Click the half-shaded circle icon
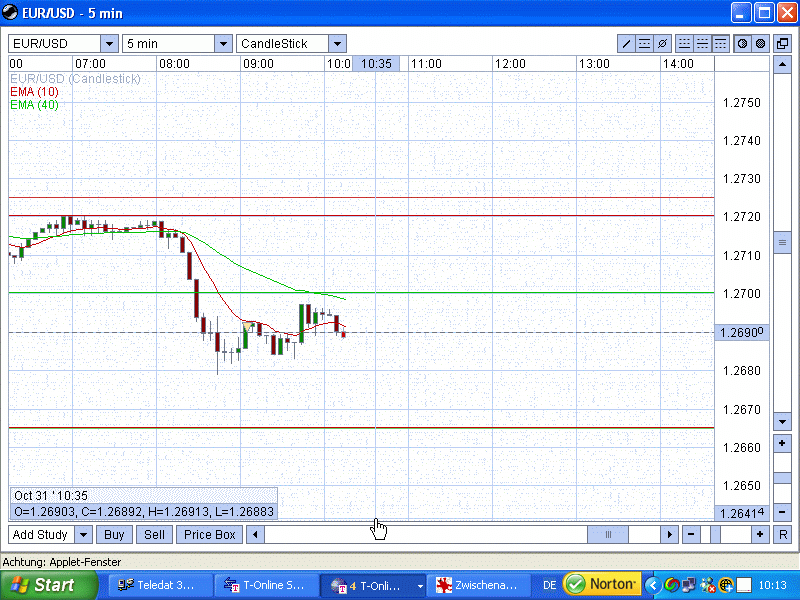This screenshot has height=600, width=800. pos(743,44)
